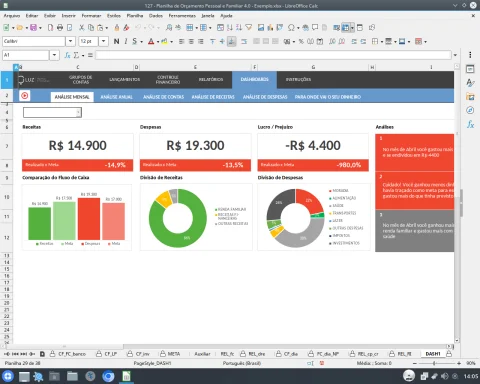Viewport: 480px width, 384px height.
Task: Toggle Align bottom vertical alignment
Action: pyautogui.click(x=231, y=41)
